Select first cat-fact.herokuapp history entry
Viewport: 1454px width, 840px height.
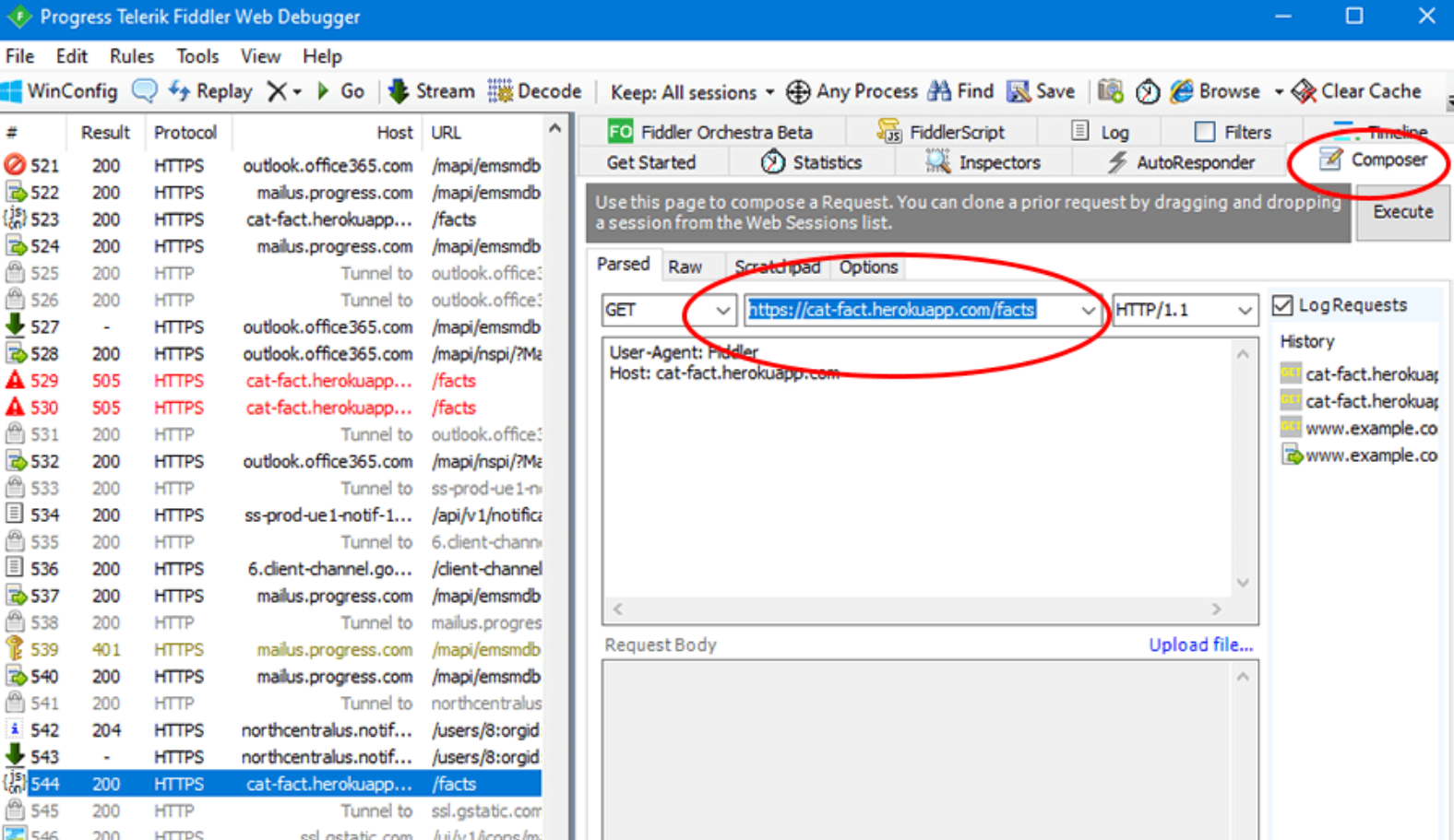pos(1359,373)
